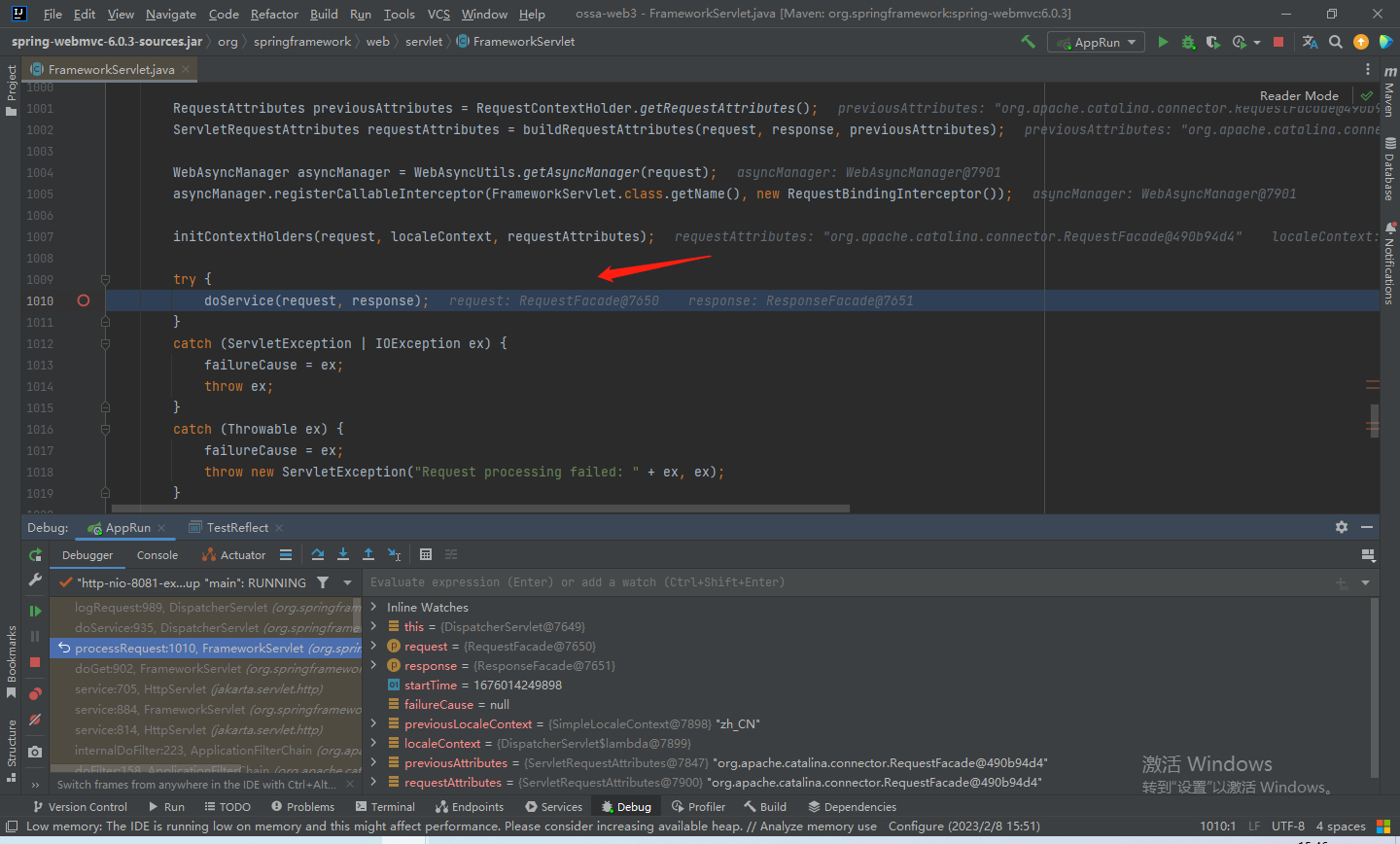
Task: Click the Evaluate Expression calculator icon
Action: point(426,554)
